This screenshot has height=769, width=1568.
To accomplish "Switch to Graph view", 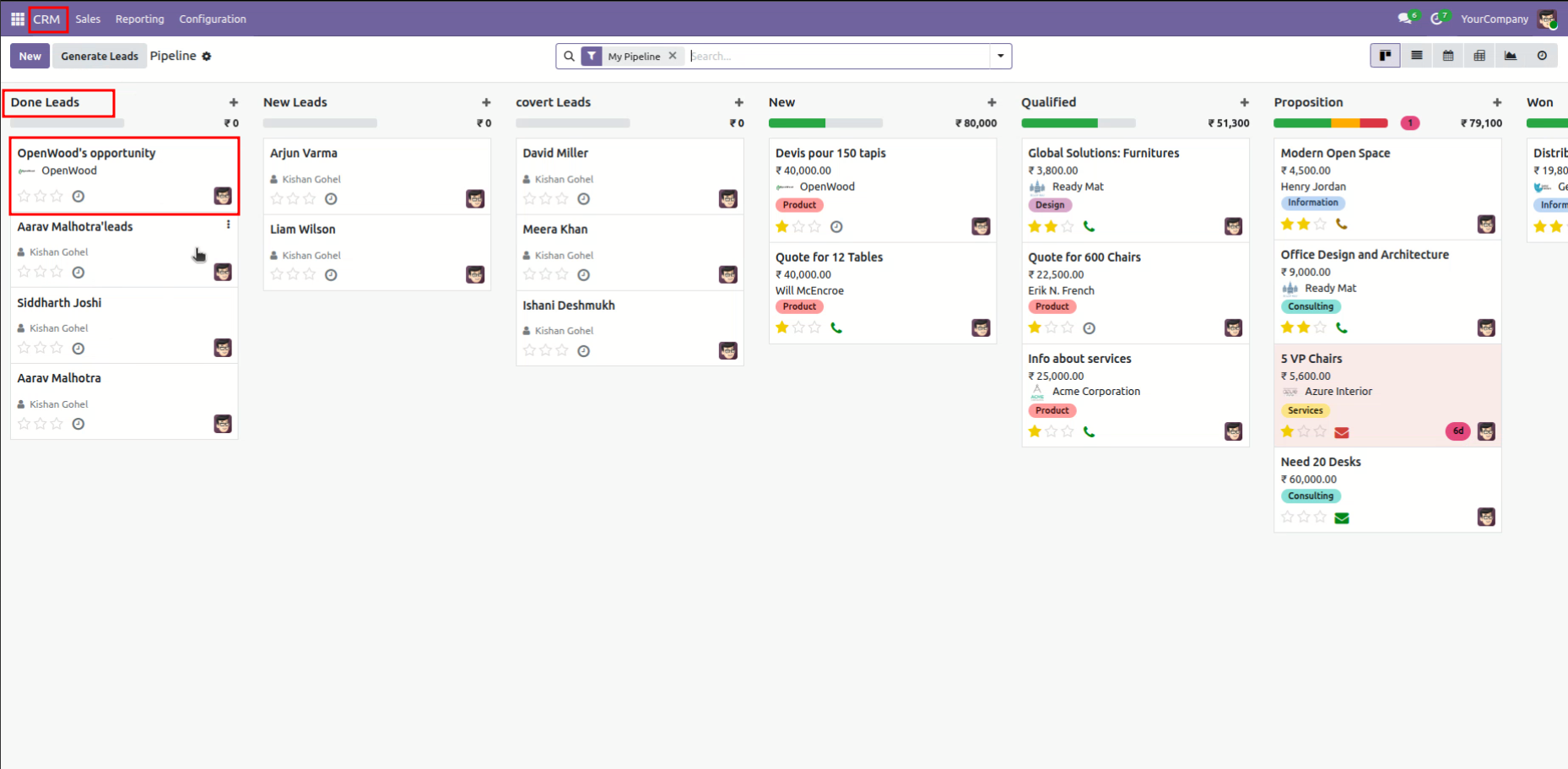I will pos(1511,56).
